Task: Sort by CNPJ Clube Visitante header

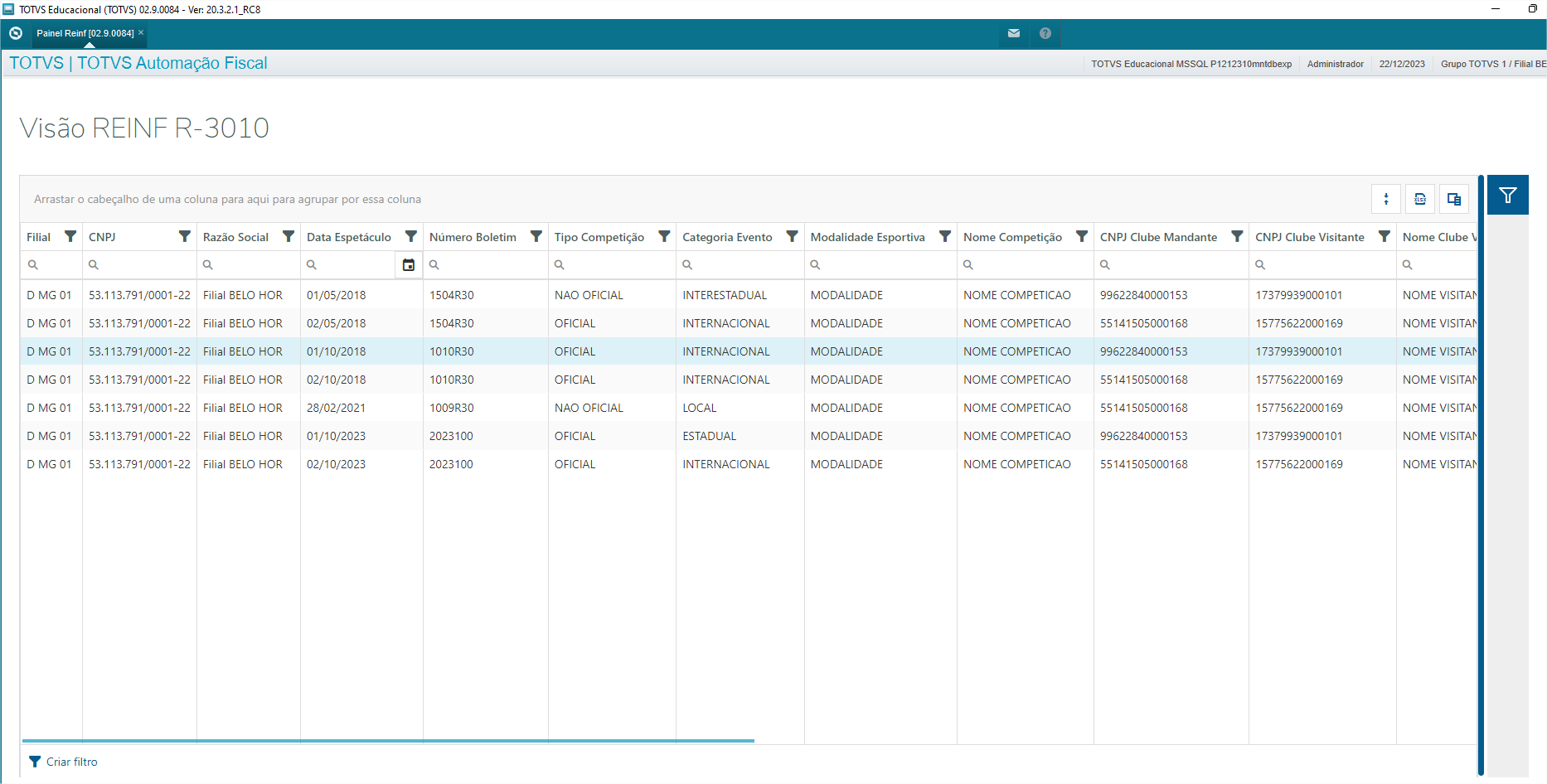Action: [1310, 237]
